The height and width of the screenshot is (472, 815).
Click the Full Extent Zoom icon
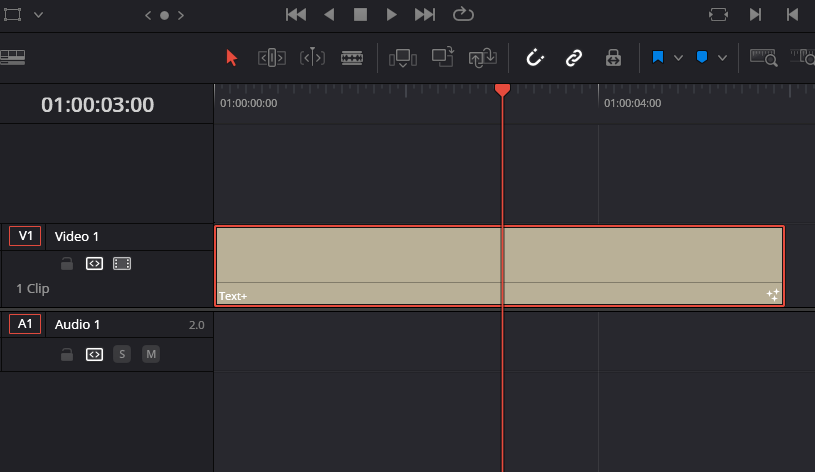click(x=764, y=58)
